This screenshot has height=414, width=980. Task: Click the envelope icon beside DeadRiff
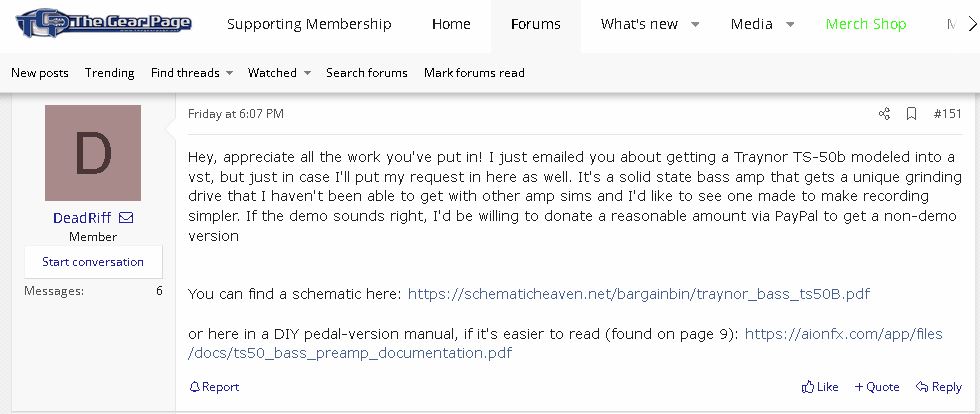(127, 218)
